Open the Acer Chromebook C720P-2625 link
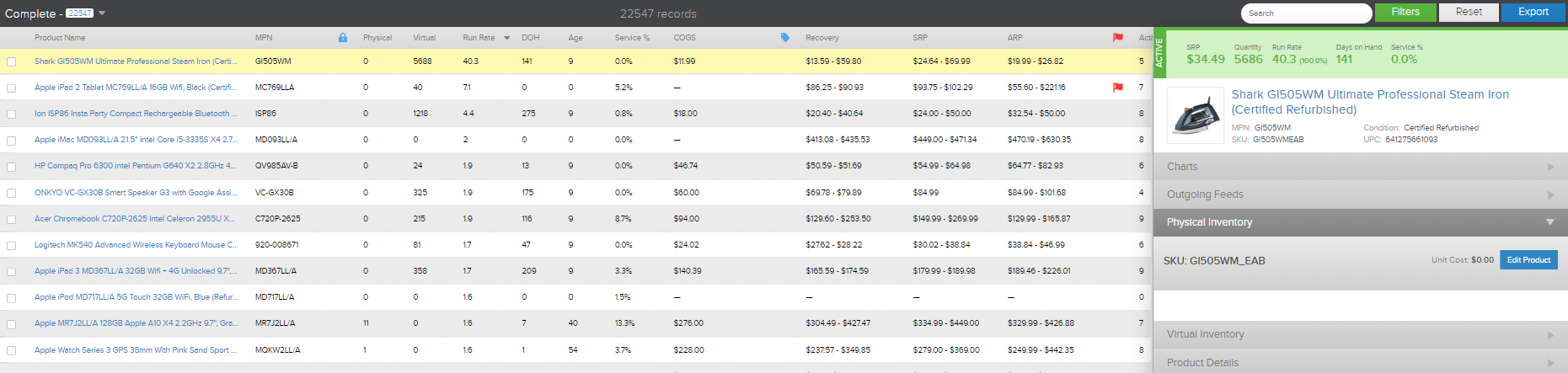Image resolution: width=1568 pixels, height=373 pixels. click(x=135, y=219)
